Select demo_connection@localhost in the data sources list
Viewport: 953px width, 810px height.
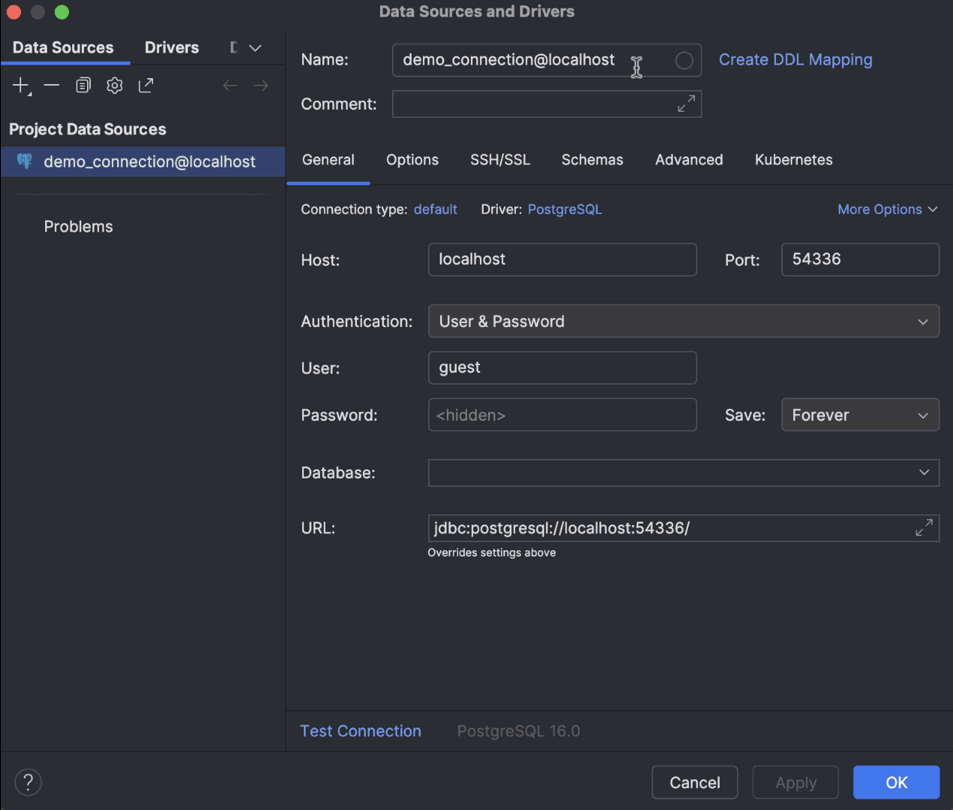[143, 162]
